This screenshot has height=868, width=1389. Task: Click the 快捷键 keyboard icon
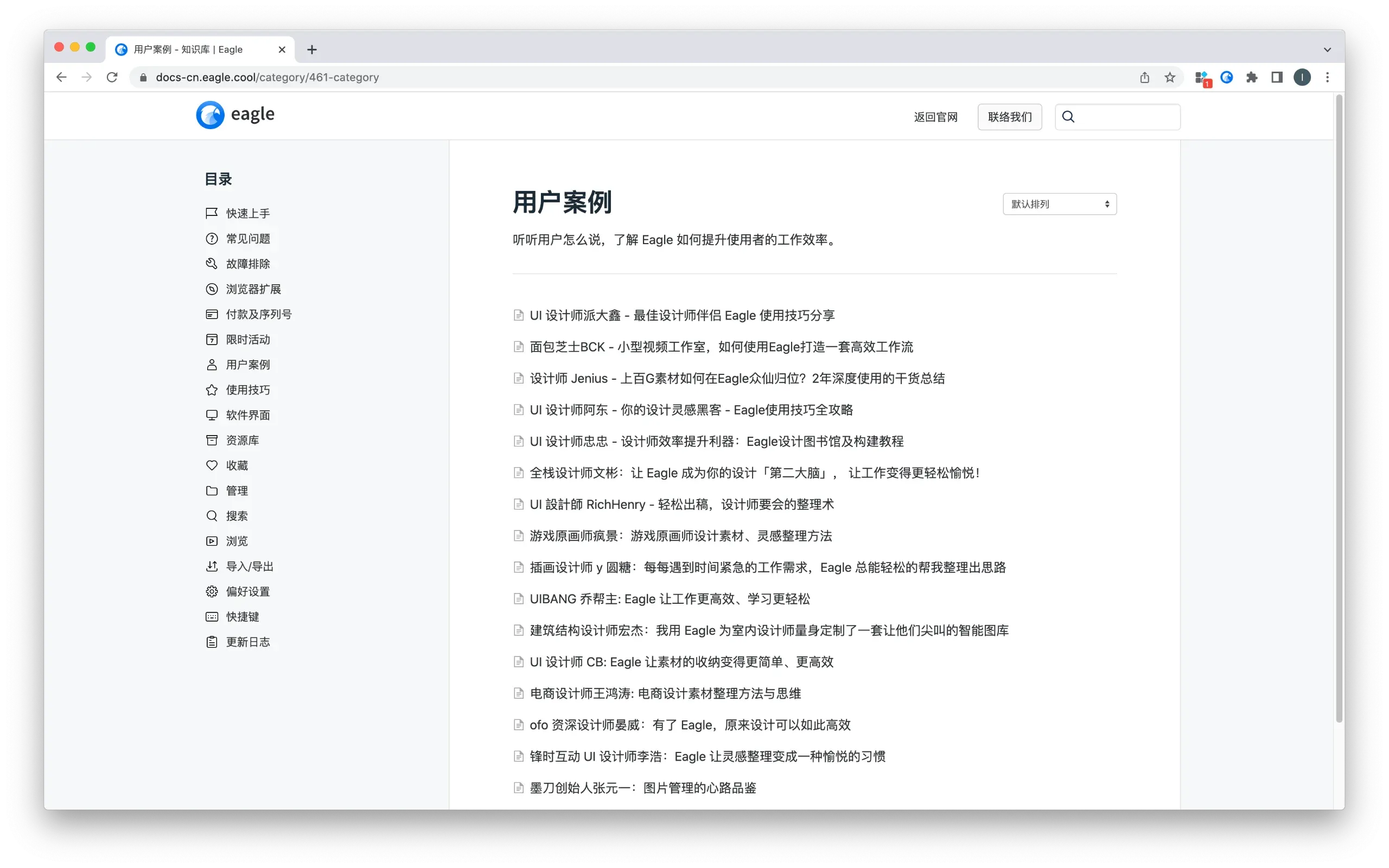click(212, 617)
